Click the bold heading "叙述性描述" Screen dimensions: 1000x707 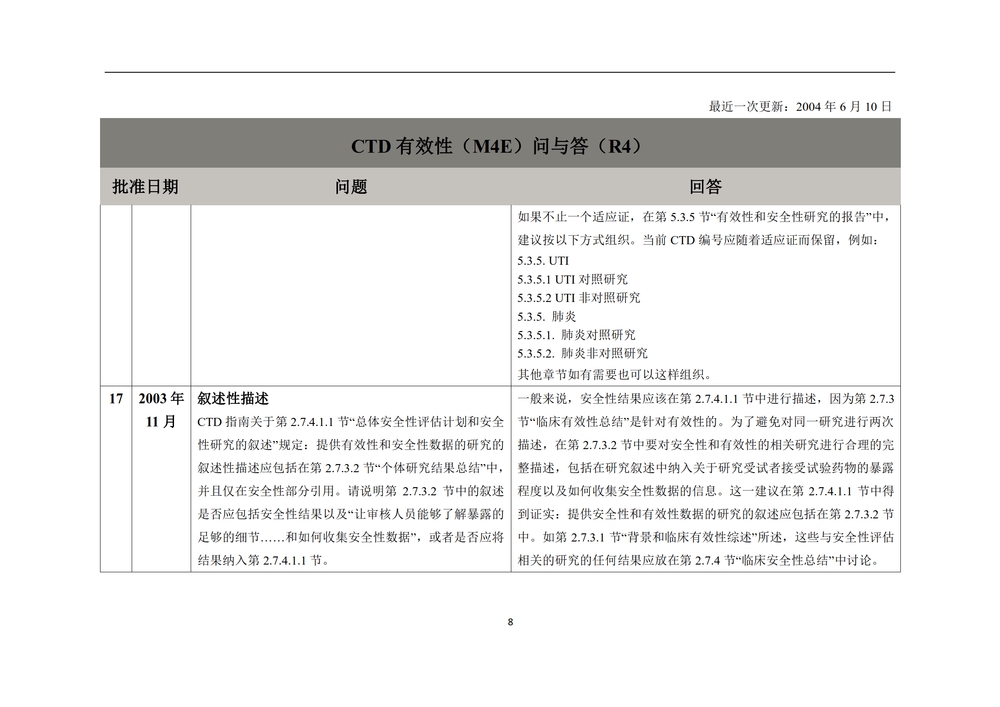233,398
